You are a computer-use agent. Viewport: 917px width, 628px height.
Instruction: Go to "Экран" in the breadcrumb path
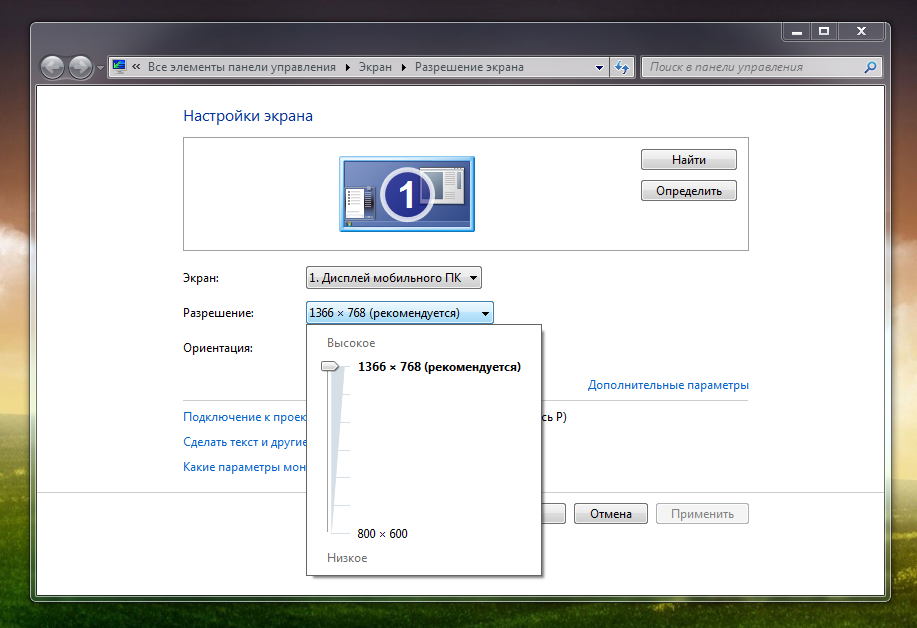coord(375,67)
